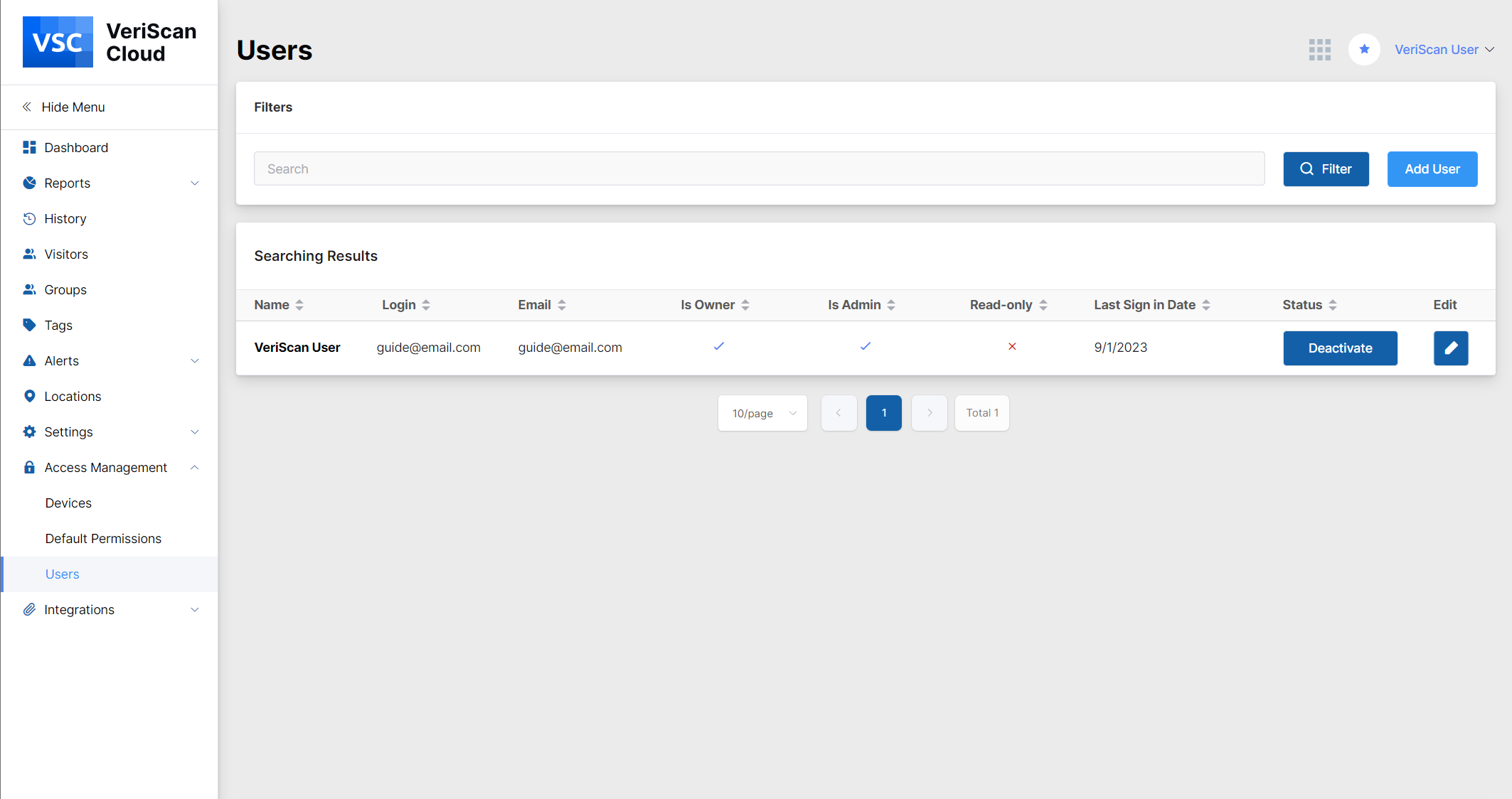Sort the table by Email column

(x=562, y=305)
